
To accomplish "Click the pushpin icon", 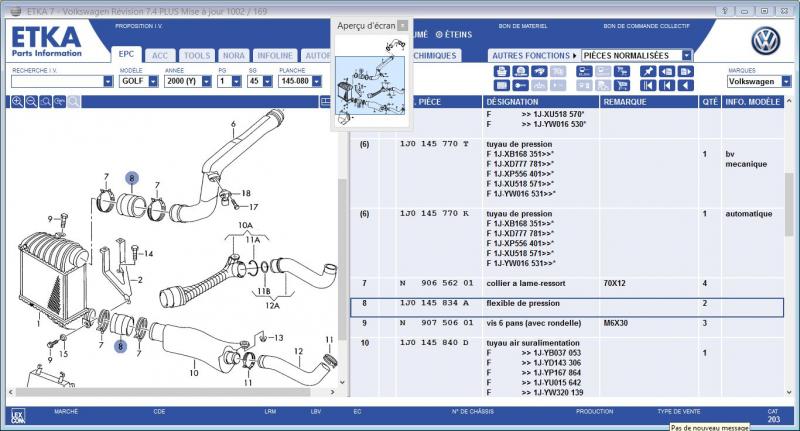I will pos(648,72).
